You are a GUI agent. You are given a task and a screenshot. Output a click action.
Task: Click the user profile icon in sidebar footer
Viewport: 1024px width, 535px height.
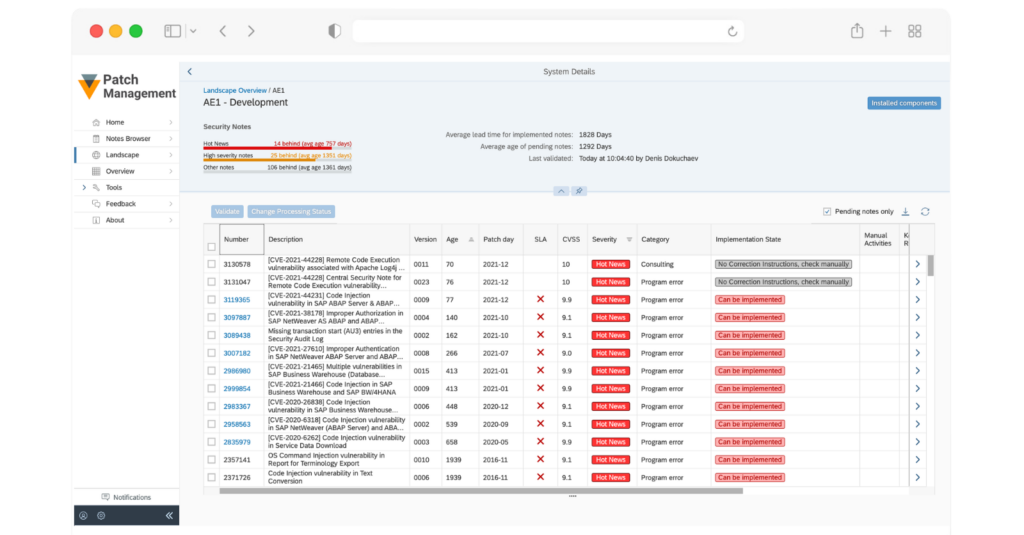pos(84,515)
